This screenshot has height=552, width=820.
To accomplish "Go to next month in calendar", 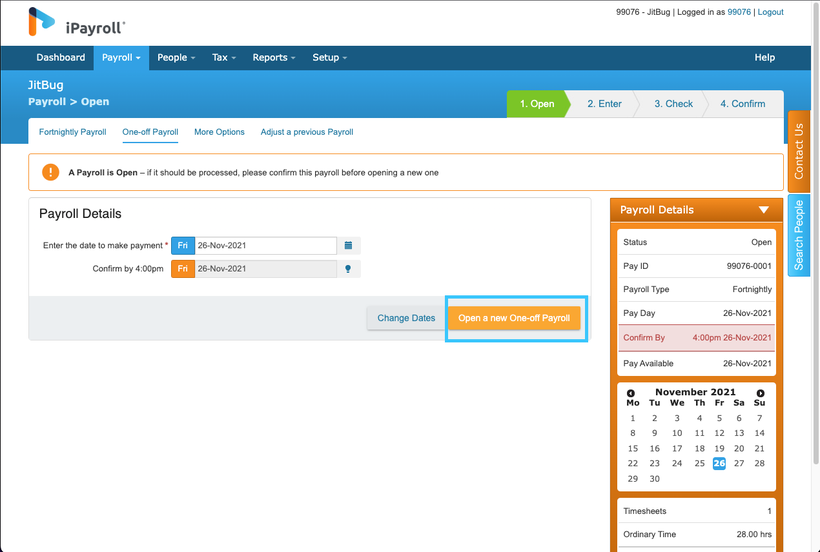I will [760, 393].
